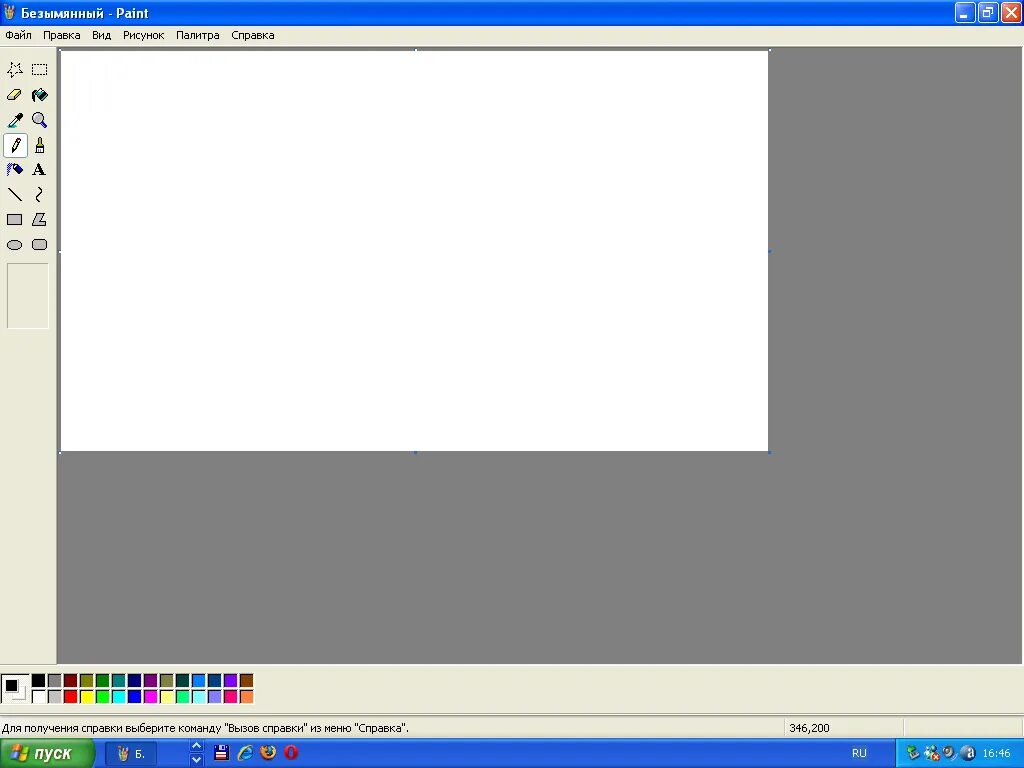Select the magenta color swatch
Screen dimensions: 1024x768
pos(150,697)
